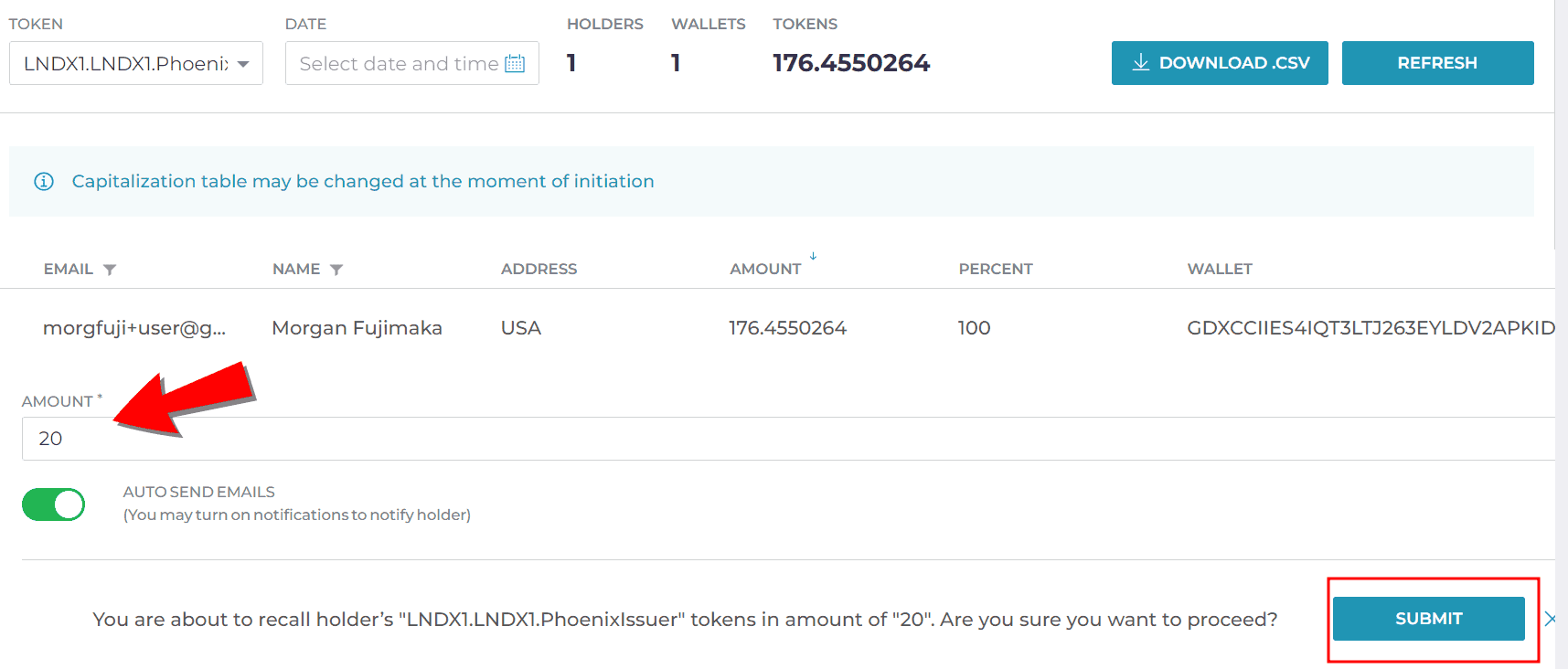This screenshot has height=669, width=1568.
Task: Refresh the capitalization table
Action: (1437, 63)
